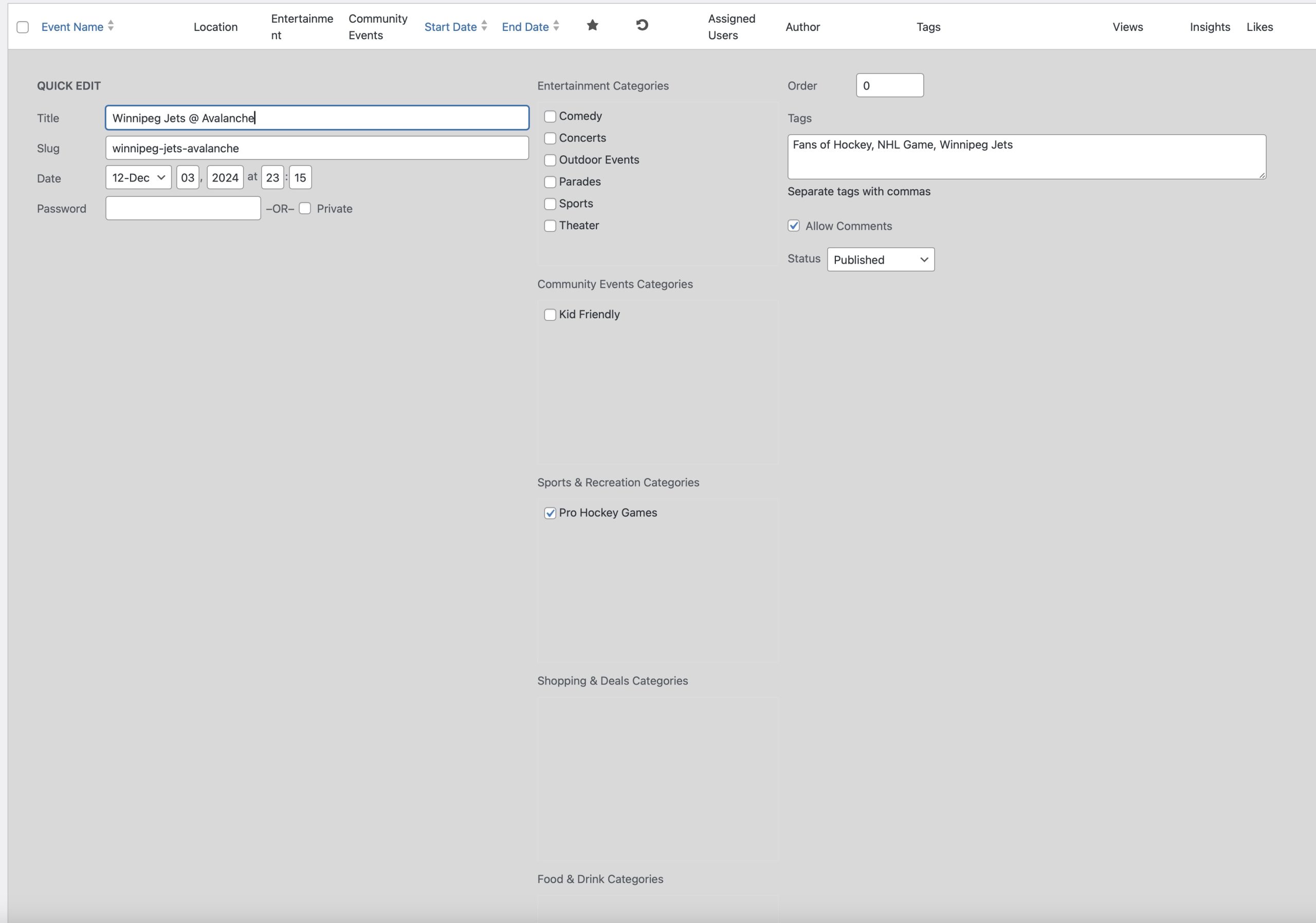
Task: Open the Status dropdown set to Published
Action: pyautogui.click(x=881, y=260)
